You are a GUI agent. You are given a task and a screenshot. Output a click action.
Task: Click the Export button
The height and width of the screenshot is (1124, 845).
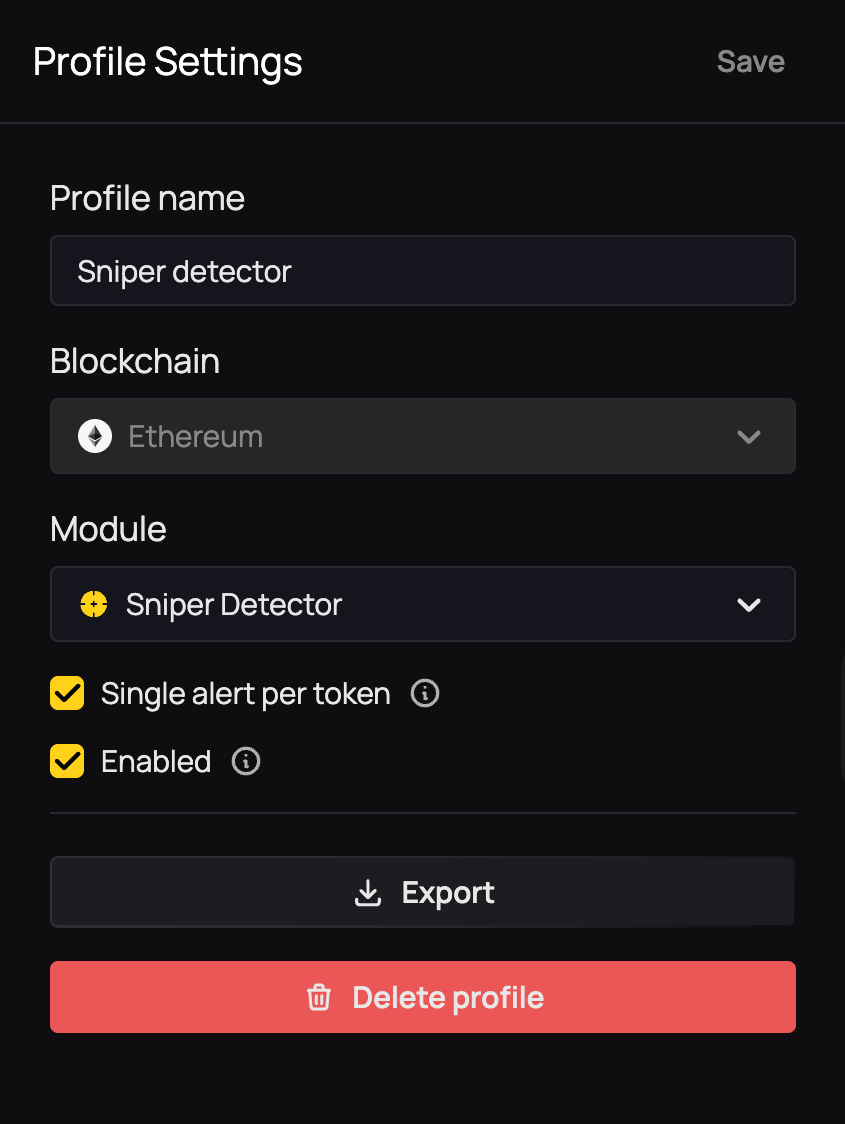pos(422,892)
